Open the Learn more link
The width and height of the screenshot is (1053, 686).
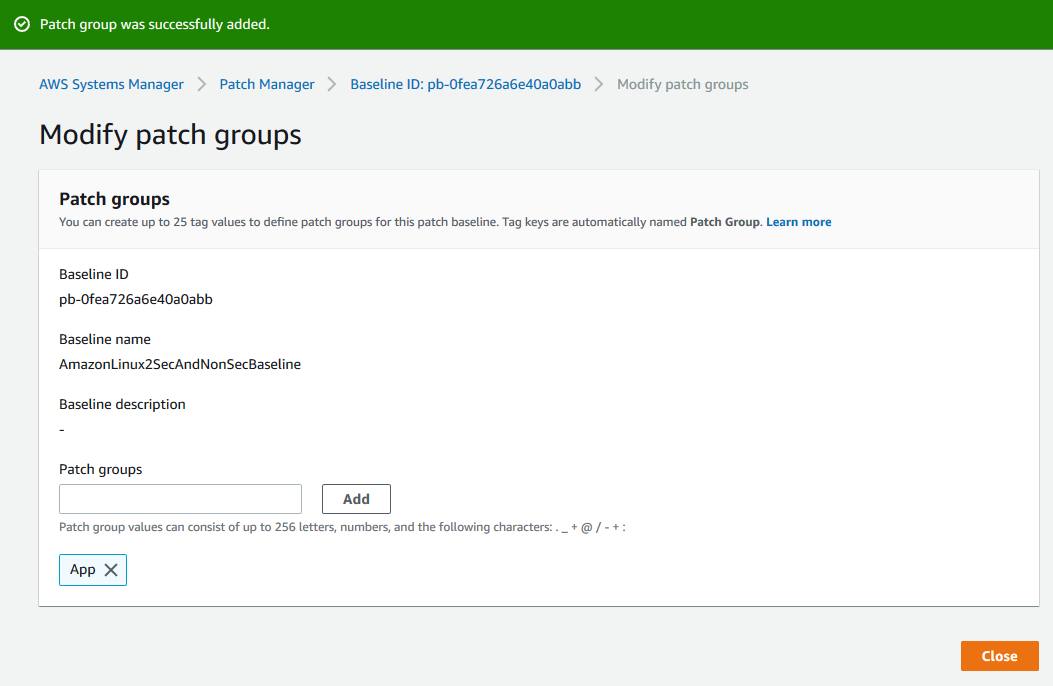[x=798, y=222]
